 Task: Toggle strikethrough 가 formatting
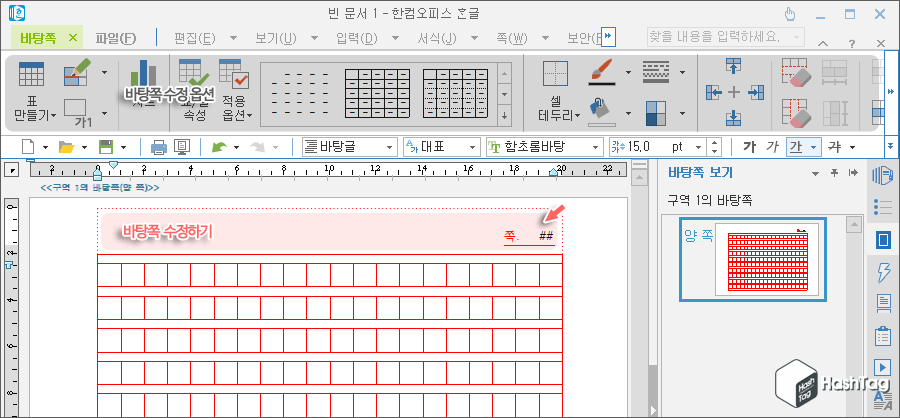[834, 147]
